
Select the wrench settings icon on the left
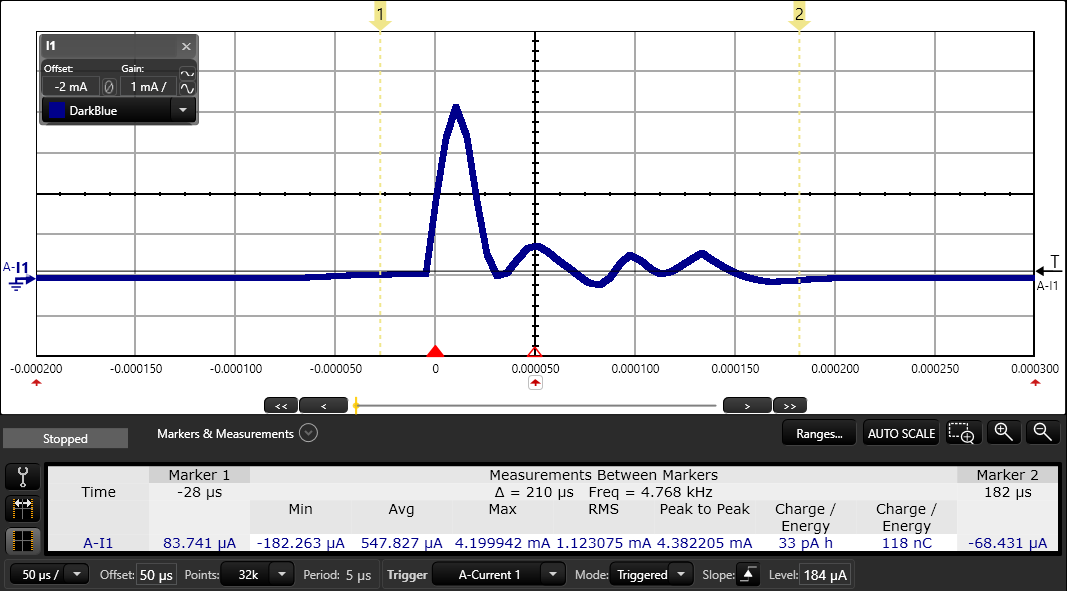(x=22, y=476)
